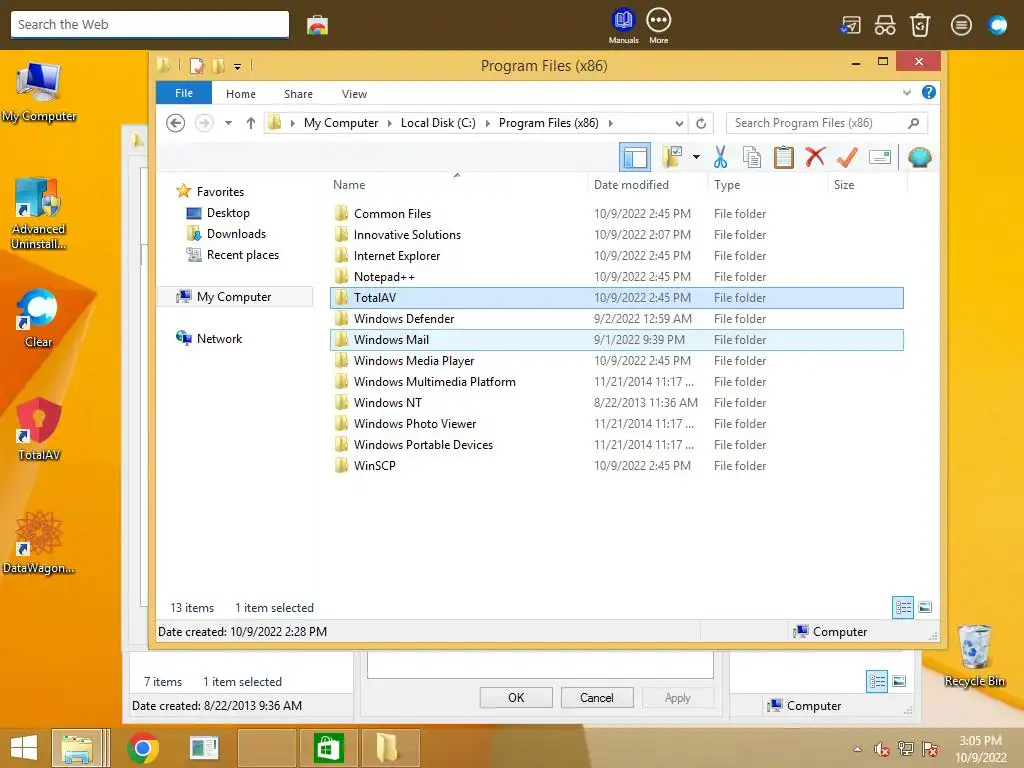The image size is (1024, 768).
Task: Click the recycle trash icon on top bar
Action: point(920,25)
